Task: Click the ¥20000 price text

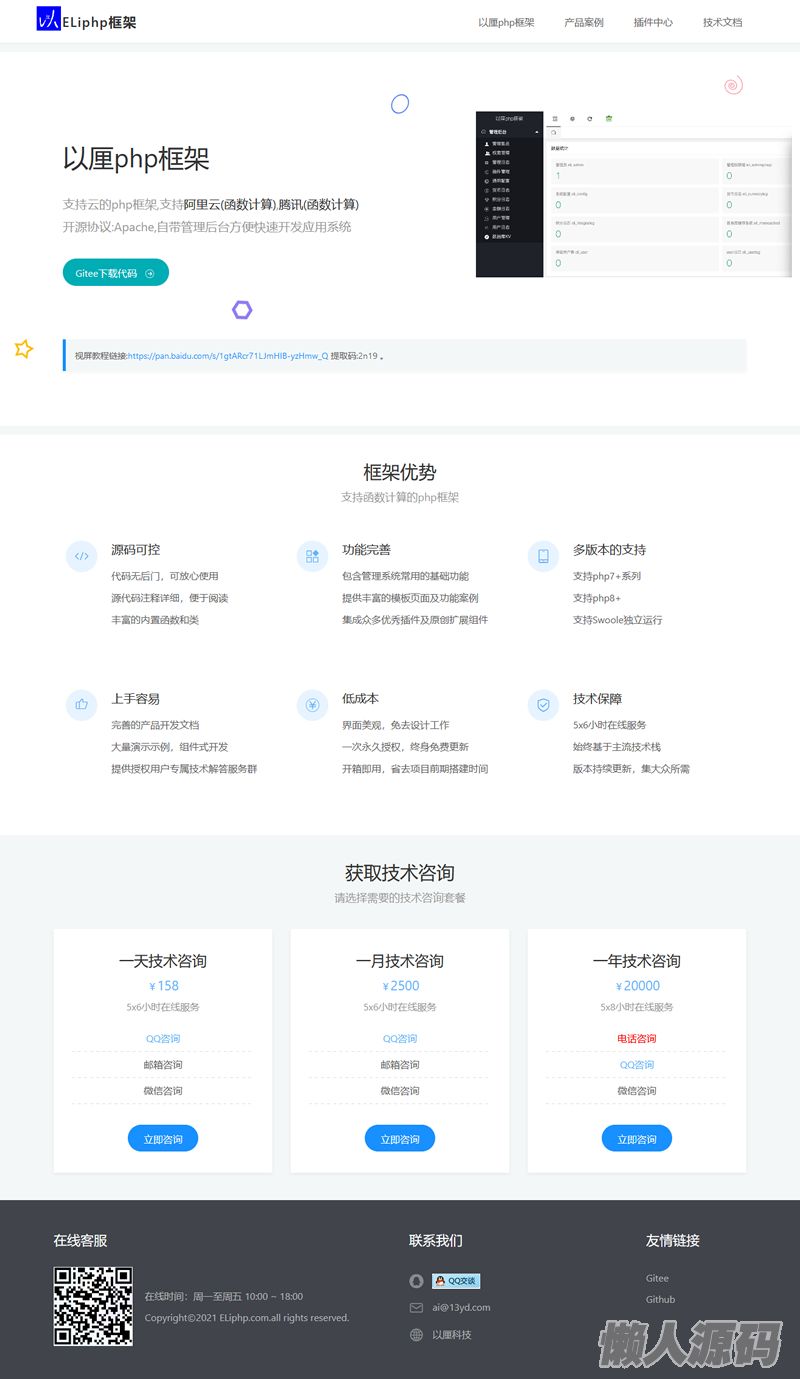Action: click(x=637, y=986)
